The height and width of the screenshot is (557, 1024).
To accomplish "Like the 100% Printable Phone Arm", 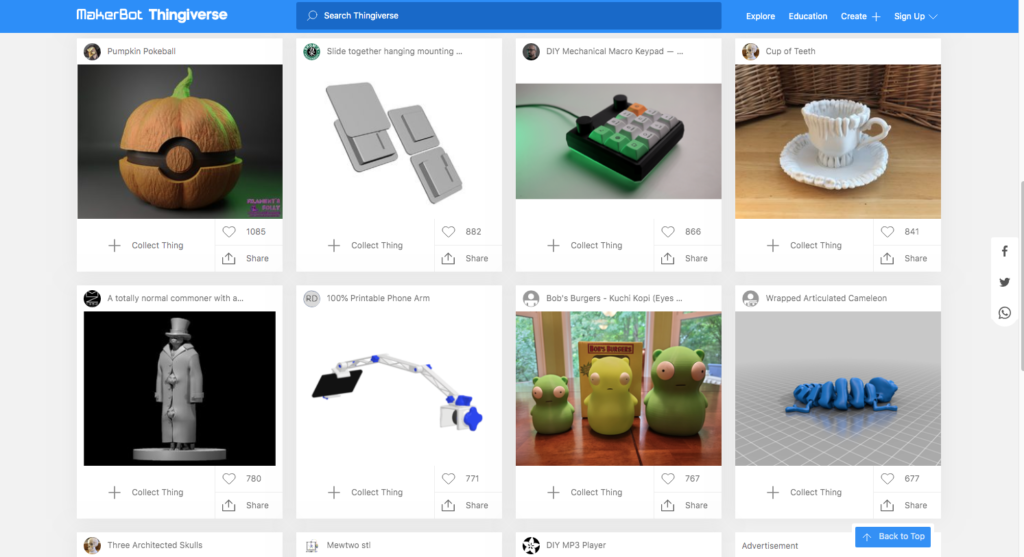I will [448, 479].
